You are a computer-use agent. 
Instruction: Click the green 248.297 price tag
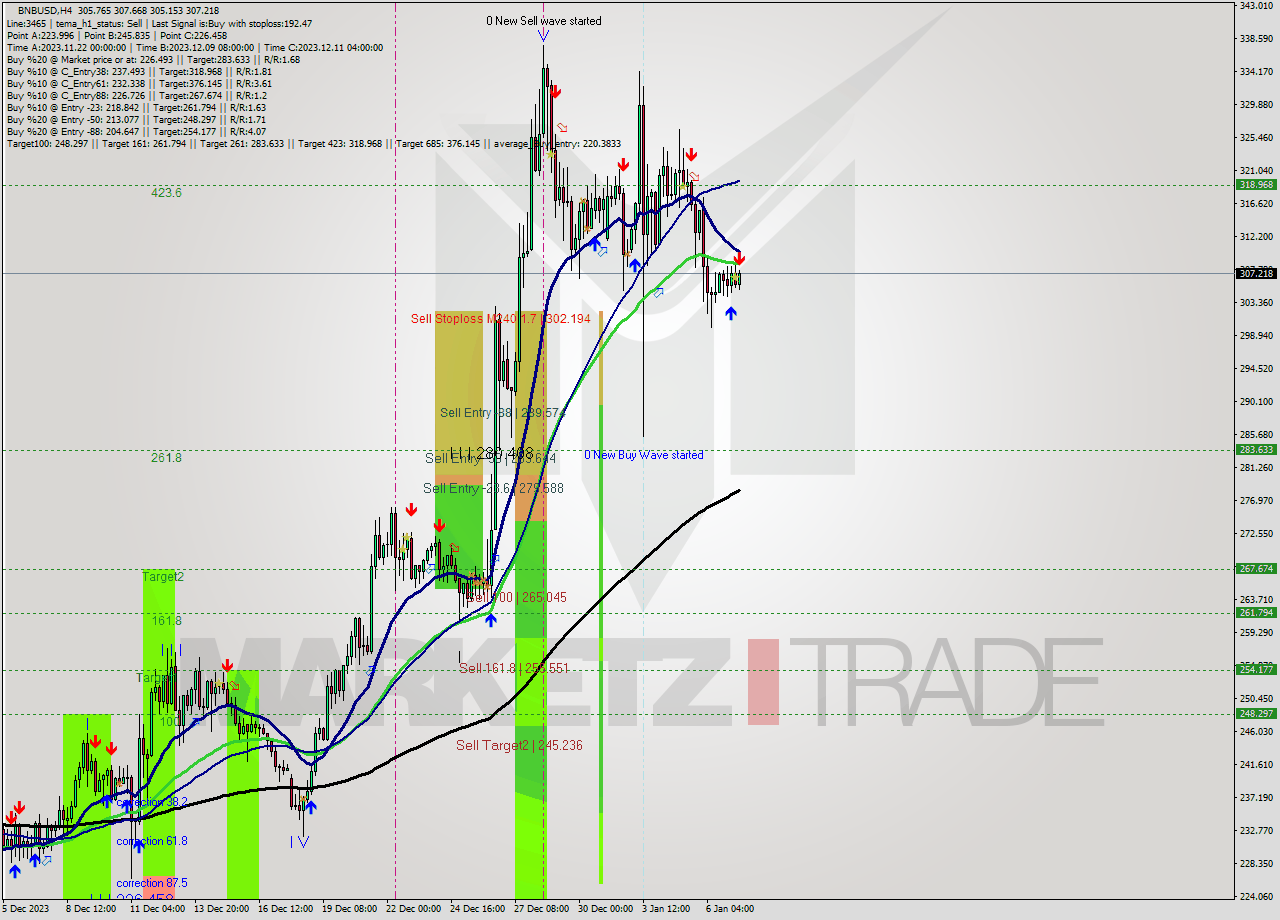tap(1256, 713)
